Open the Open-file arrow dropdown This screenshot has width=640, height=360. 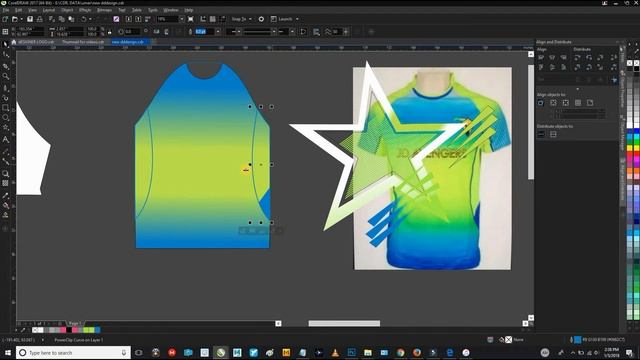click(x=21, y=19)
